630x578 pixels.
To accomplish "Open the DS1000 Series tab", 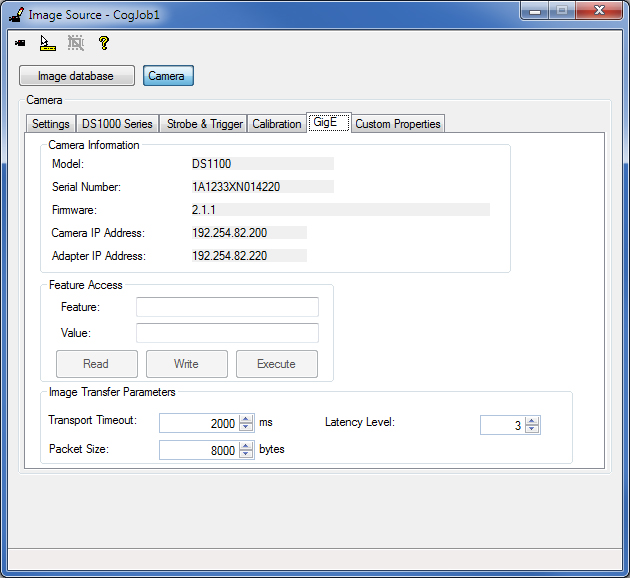I will [117, 124].
